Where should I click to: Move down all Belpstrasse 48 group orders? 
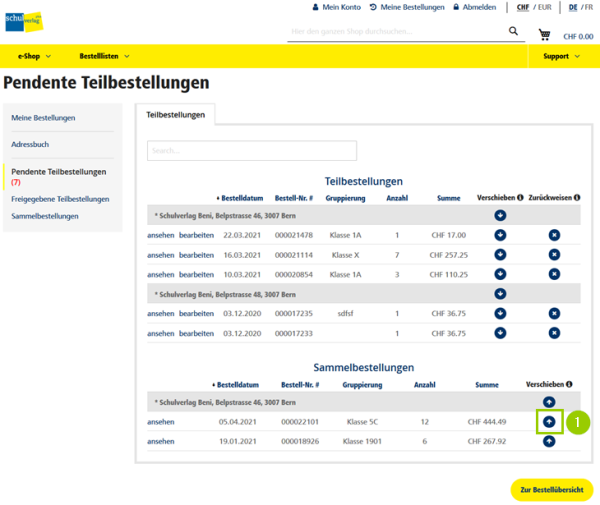pyautogui.click(x=500, y=294)
